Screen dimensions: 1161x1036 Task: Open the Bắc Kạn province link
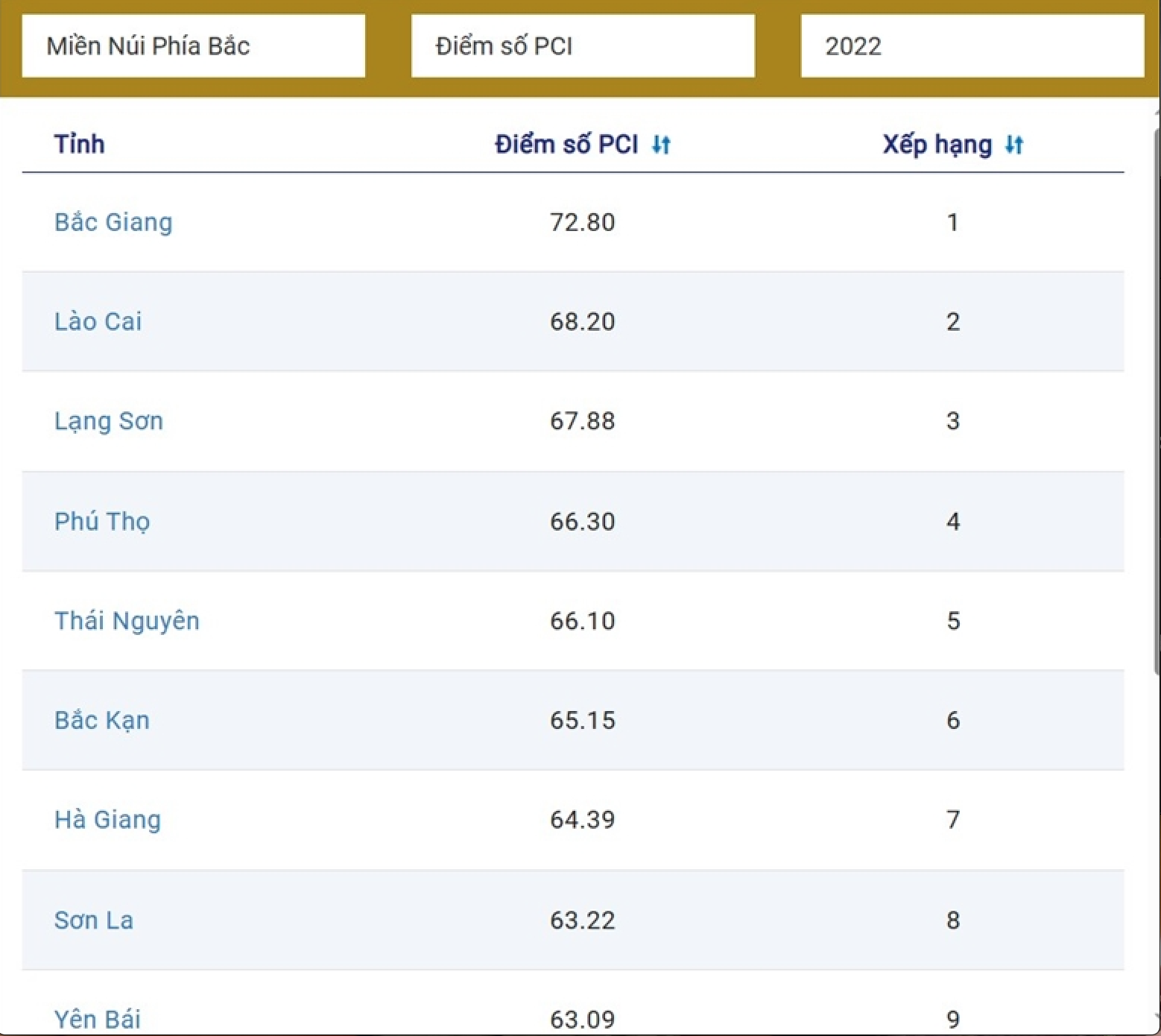point(102,720)
